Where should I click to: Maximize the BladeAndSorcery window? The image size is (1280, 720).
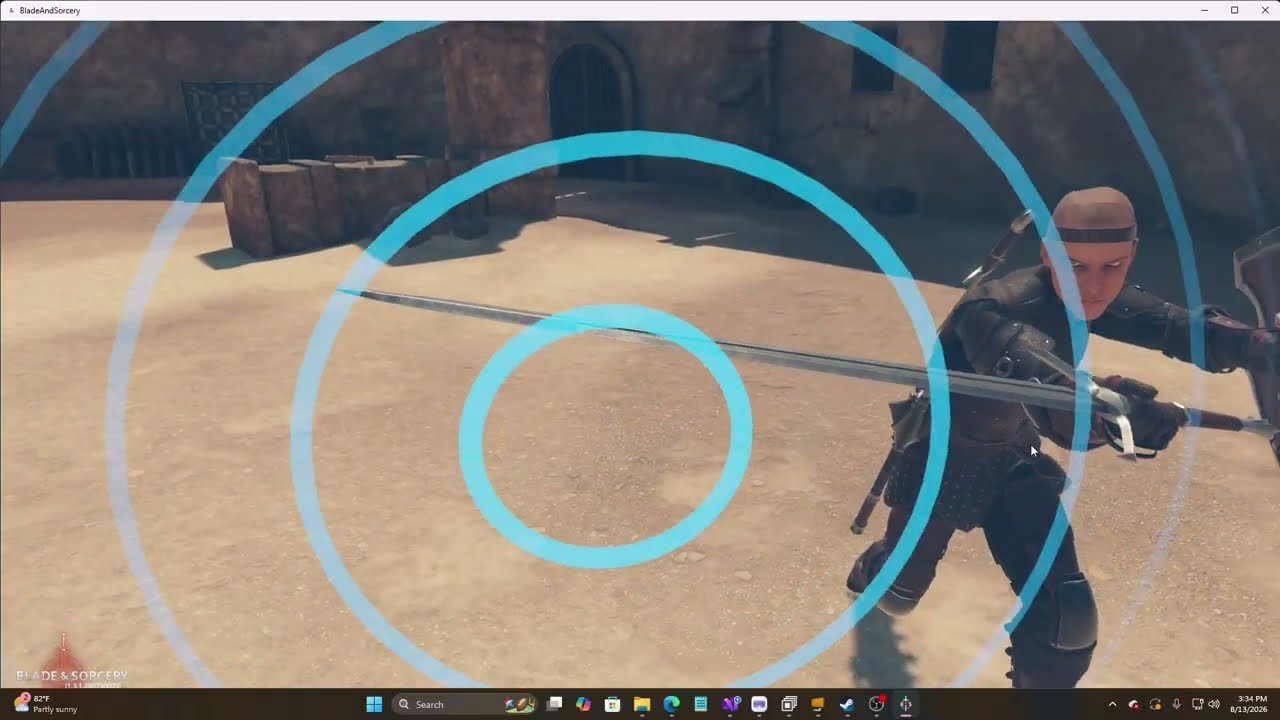pyautogui.click(x=1234, y=10)
